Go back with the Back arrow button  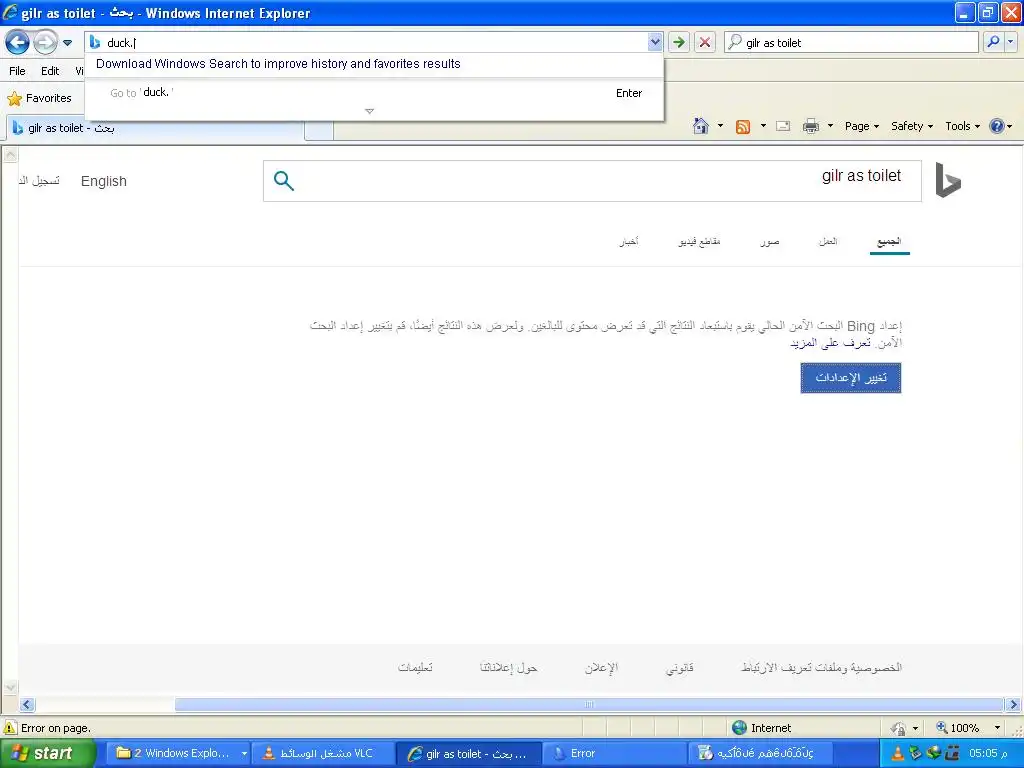(17, 42)
